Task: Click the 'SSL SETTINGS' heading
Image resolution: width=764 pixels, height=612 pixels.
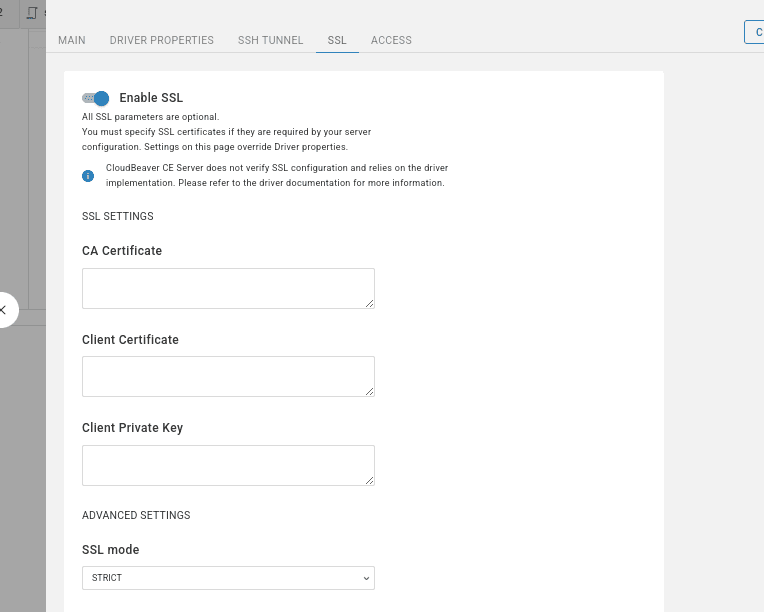Action: click(117, 216)
